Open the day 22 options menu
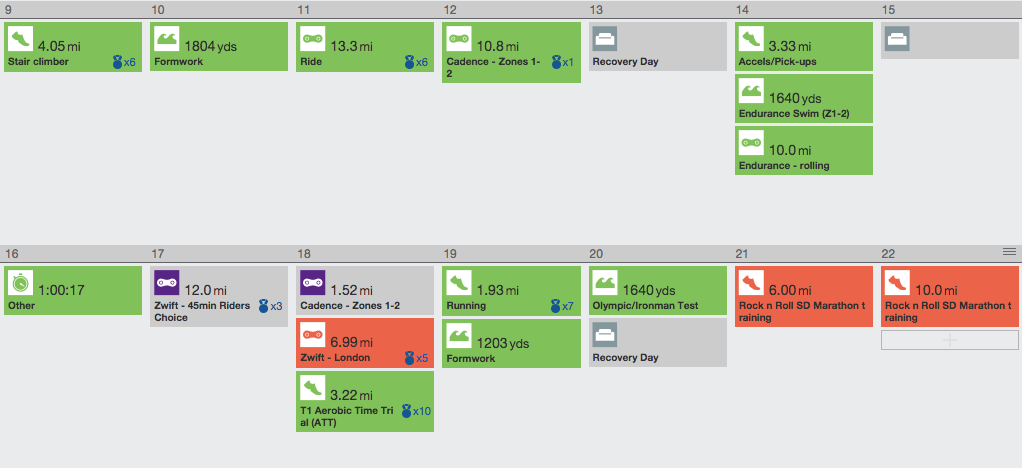Screen dimensions: 1022x468 [x=1009, y=252]
